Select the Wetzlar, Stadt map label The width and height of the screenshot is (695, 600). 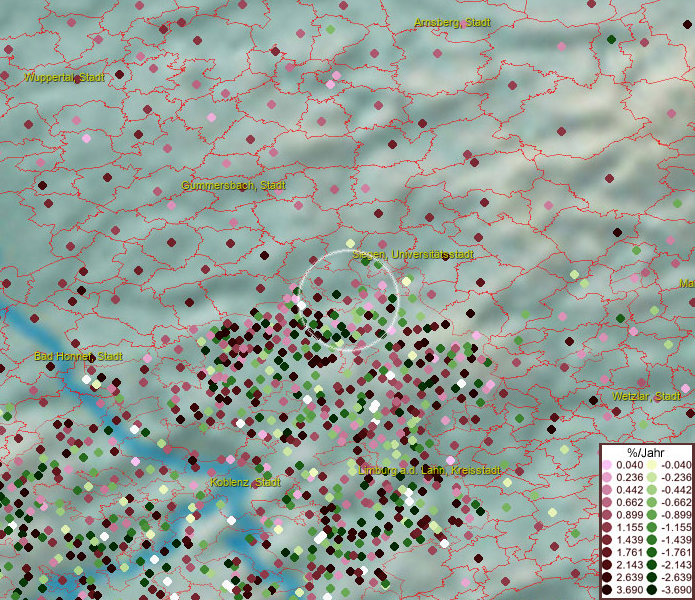tap(646, 396)
